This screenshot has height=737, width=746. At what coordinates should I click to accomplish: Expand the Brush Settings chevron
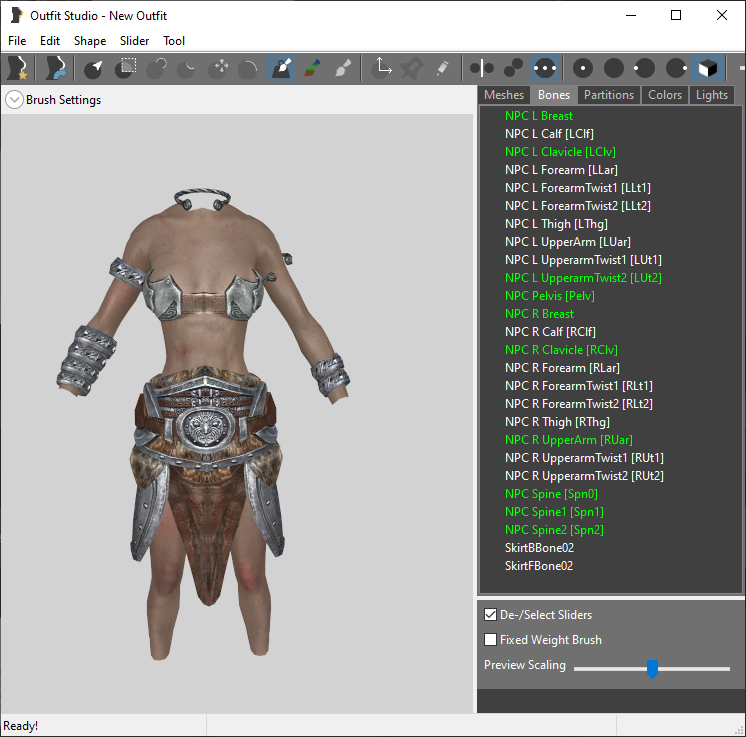tap(14, 100)
